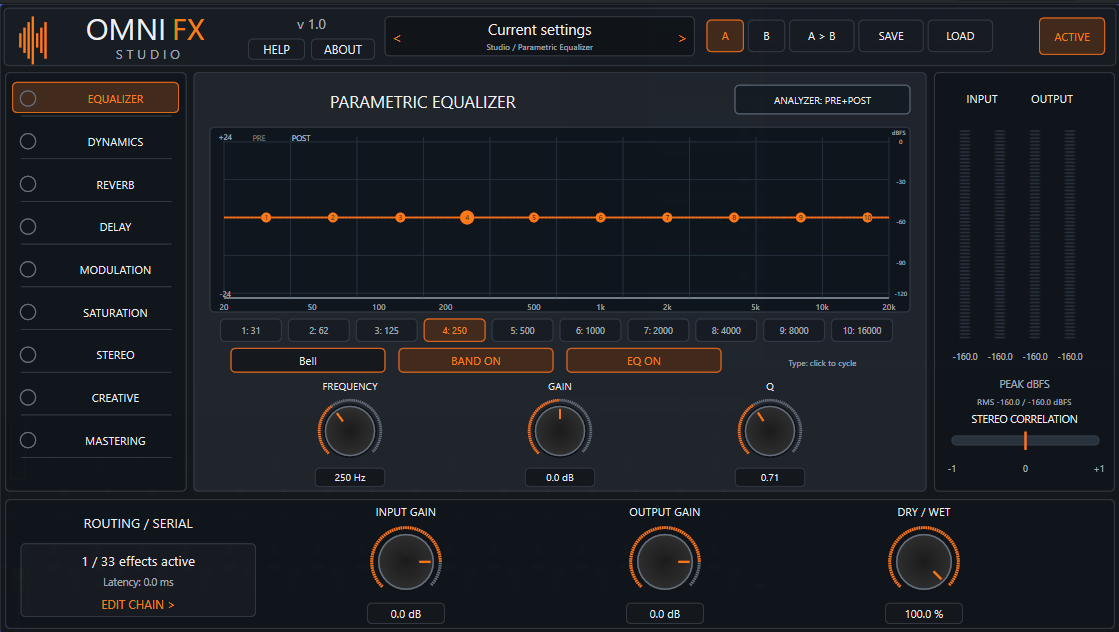Select EQ band node 1 on the graph
Image resolution: width=1119 pixels, height=632 pixels.
(x=266, y=218)
